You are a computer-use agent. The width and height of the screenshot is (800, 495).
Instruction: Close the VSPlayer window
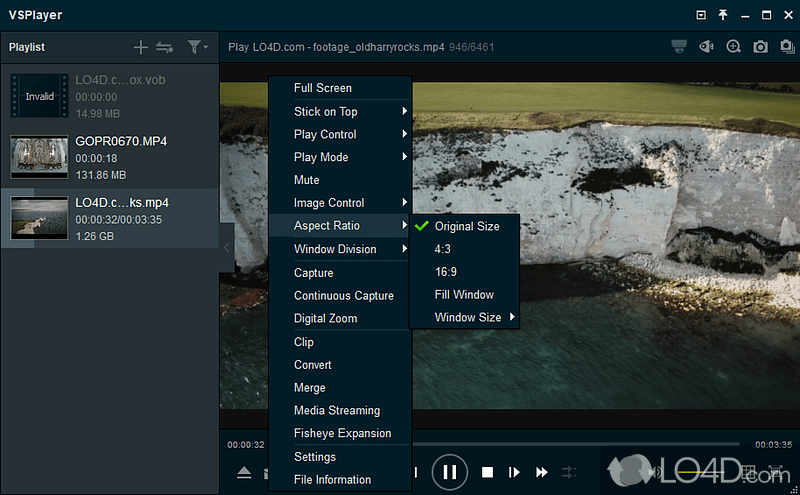[788, 15]
